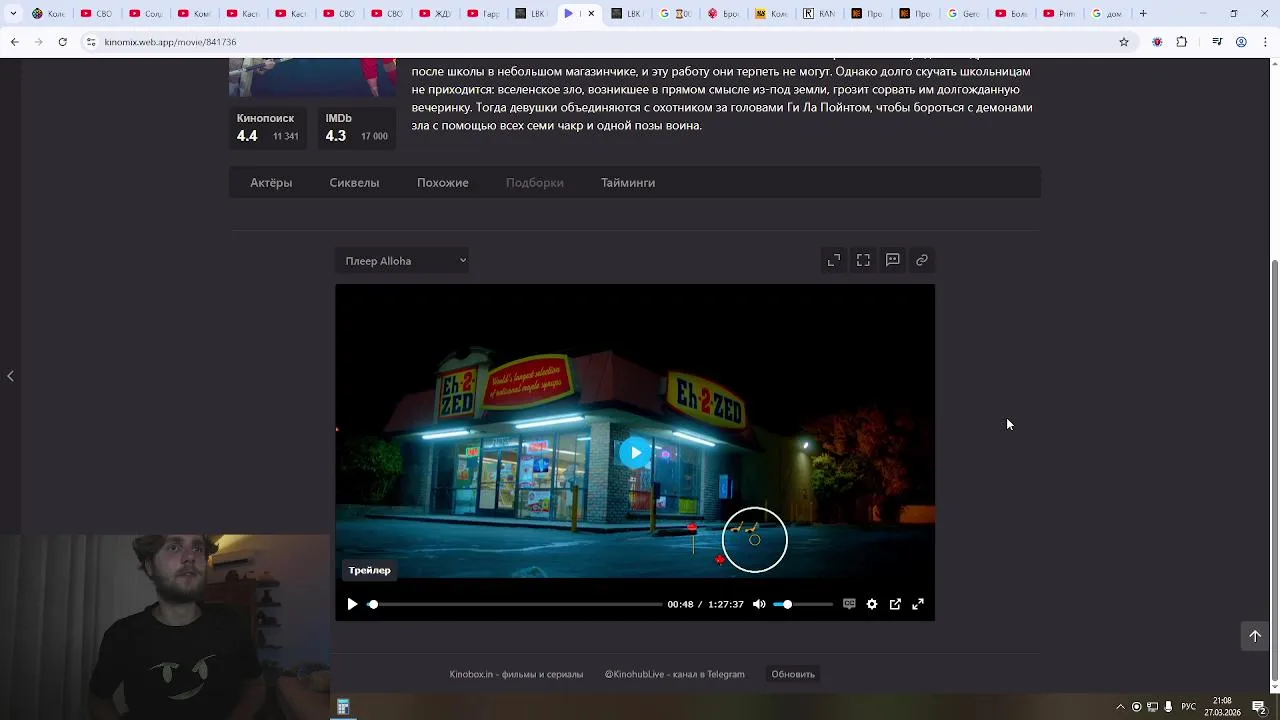Switch to the Гарр browser tab
1280x720 pixels.
(484, 14)
